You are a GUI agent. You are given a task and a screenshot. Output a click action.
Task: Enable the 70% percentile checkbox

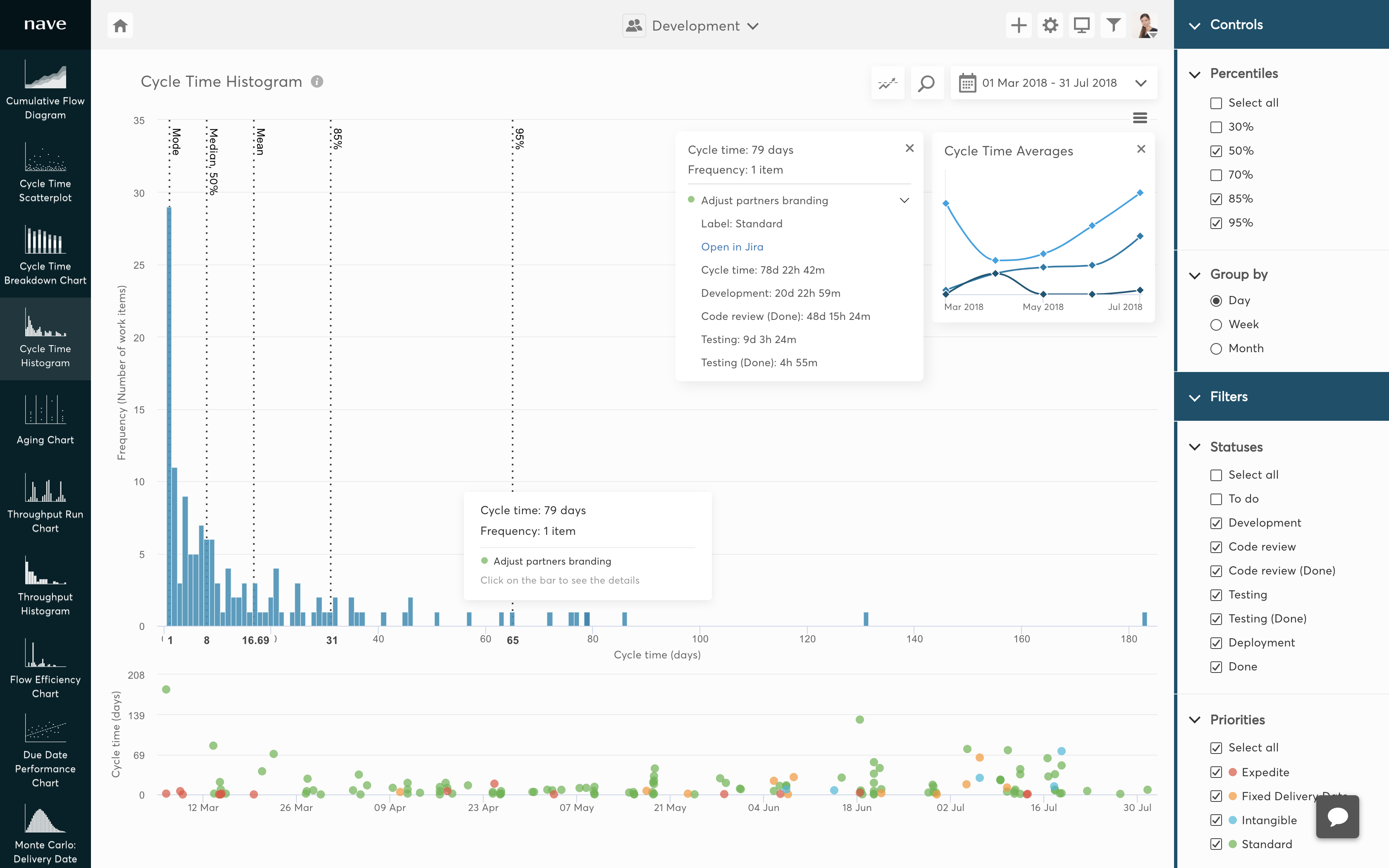(x=1216, y=175)
